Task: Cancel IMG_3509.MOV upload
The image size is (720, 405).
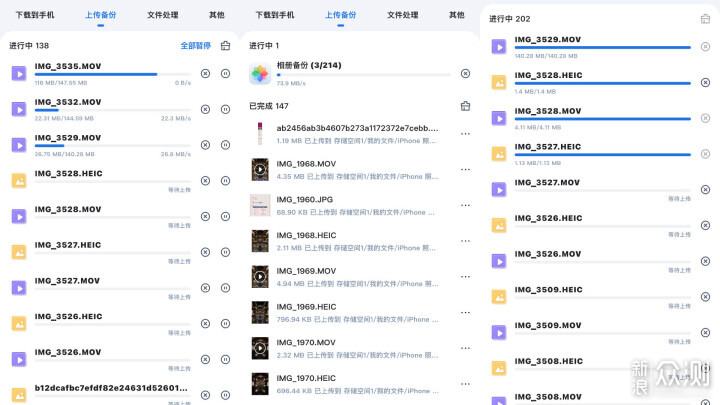Action: pyautogui.click(x=705, y=332)
